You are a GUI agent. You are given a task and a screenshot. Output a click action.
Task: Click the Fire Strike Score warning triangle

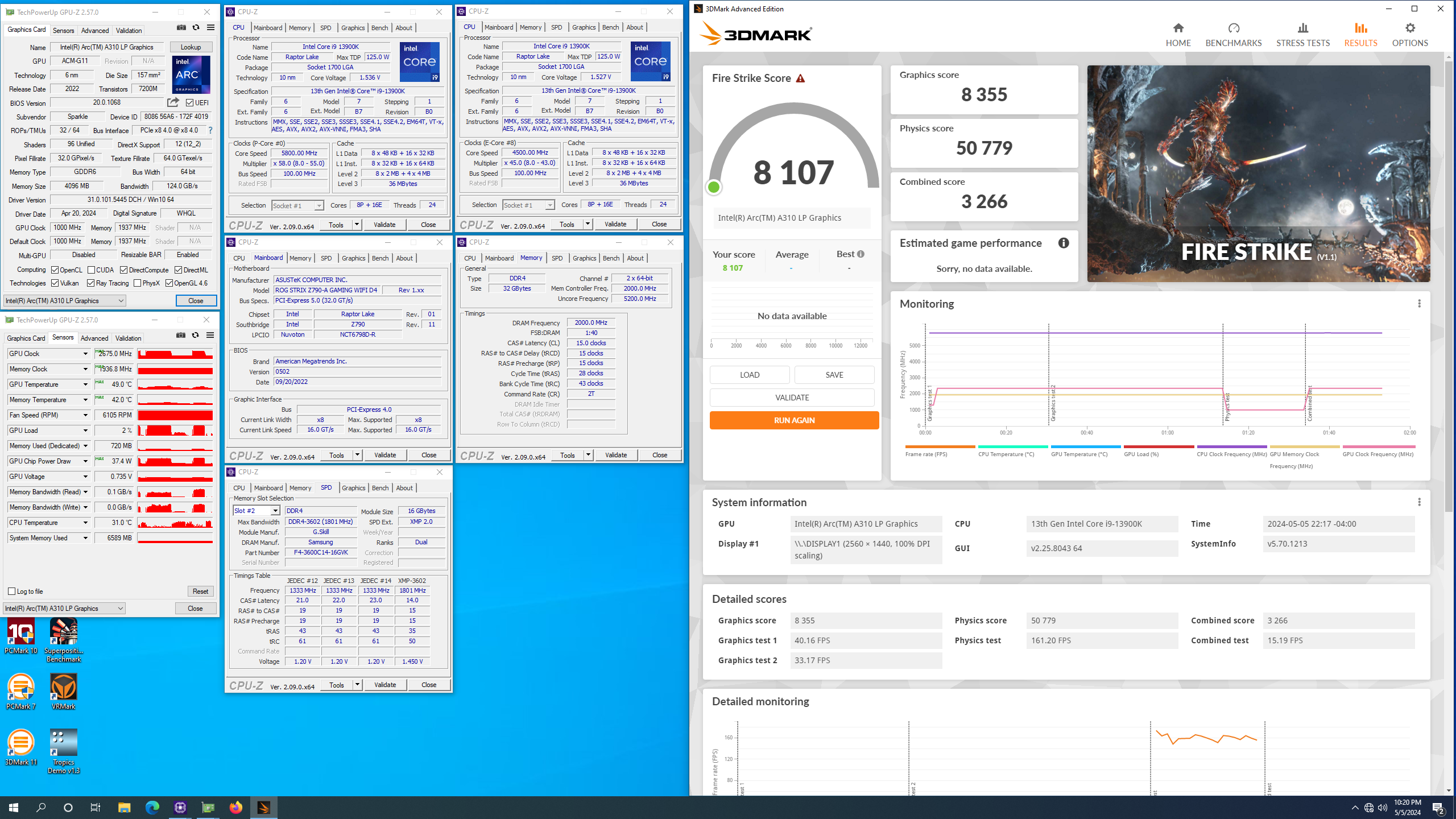pyautogui.click(x=800, y=78)
